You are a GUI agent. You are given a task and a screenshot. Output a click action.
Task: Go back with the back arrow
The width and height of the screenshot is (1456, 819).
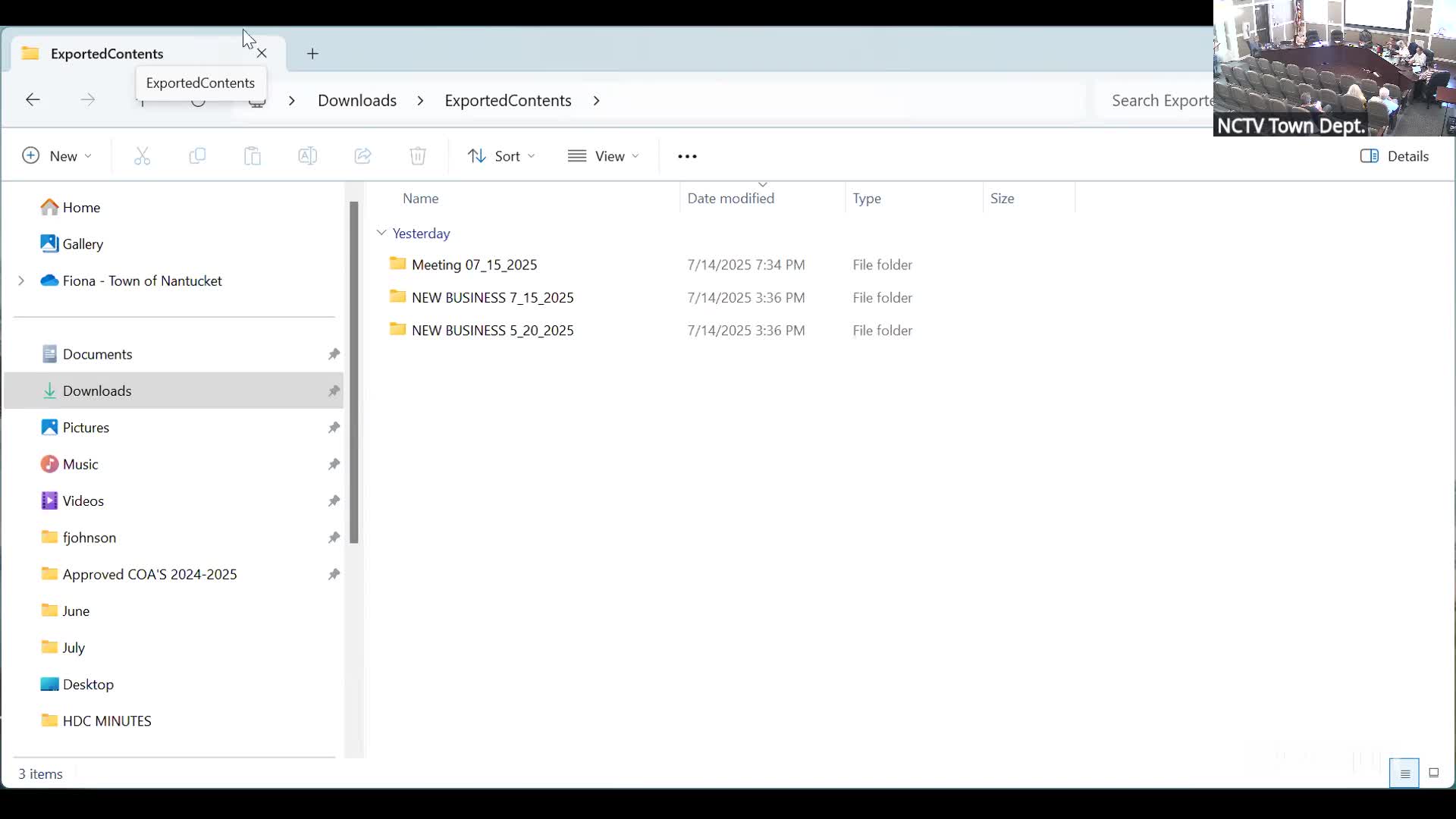pos(33,99)
